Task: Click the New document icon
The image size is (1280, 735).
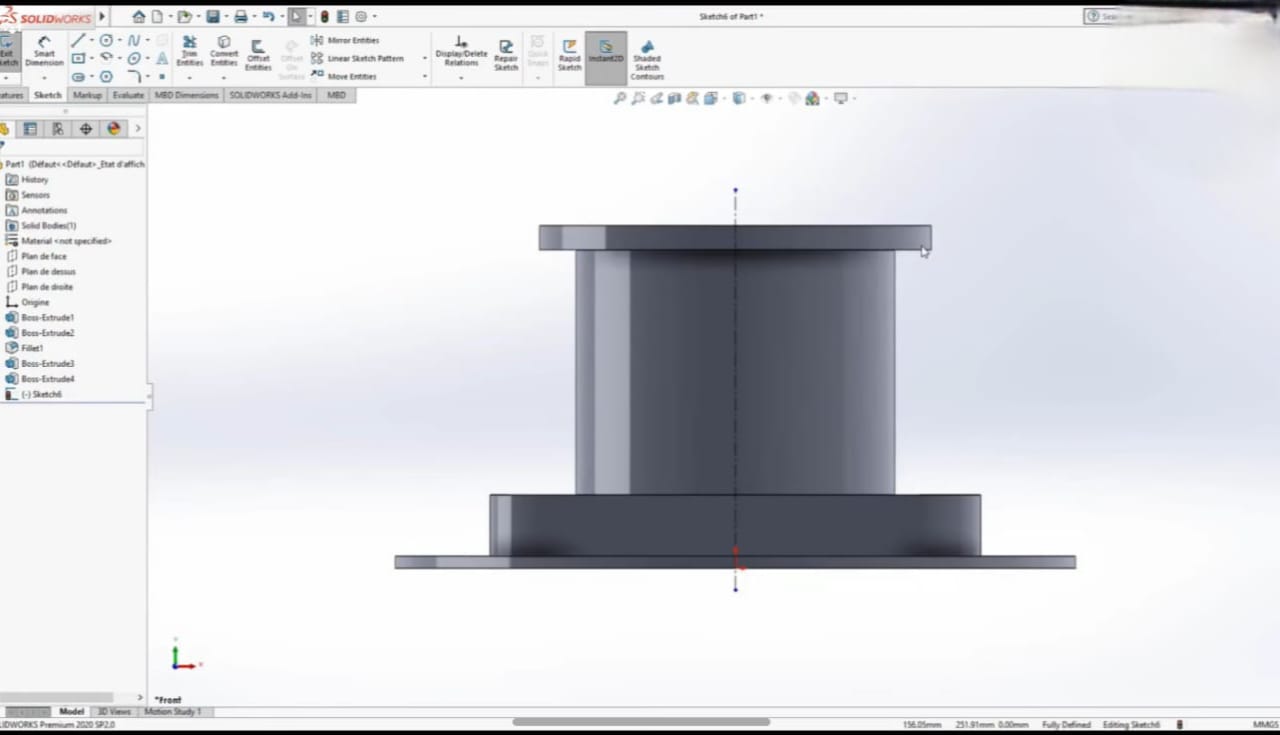Action: pos(157,17)
